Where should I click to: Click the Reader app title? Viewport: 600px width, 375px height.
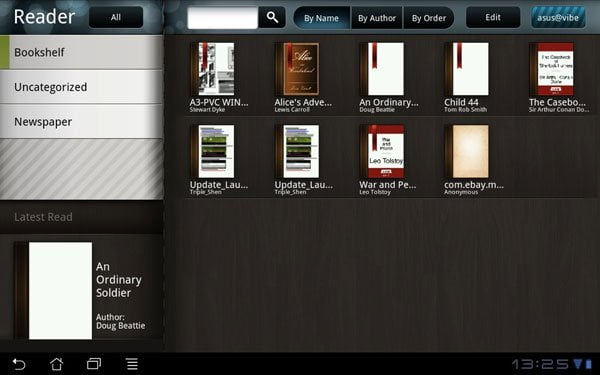[44, 16]
